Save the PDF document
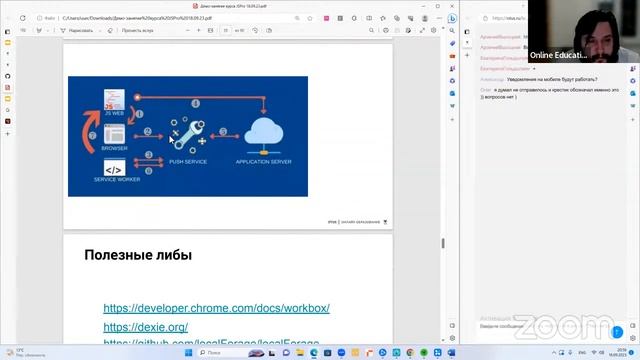Screen dimensions: 640x360 [397, 30]
